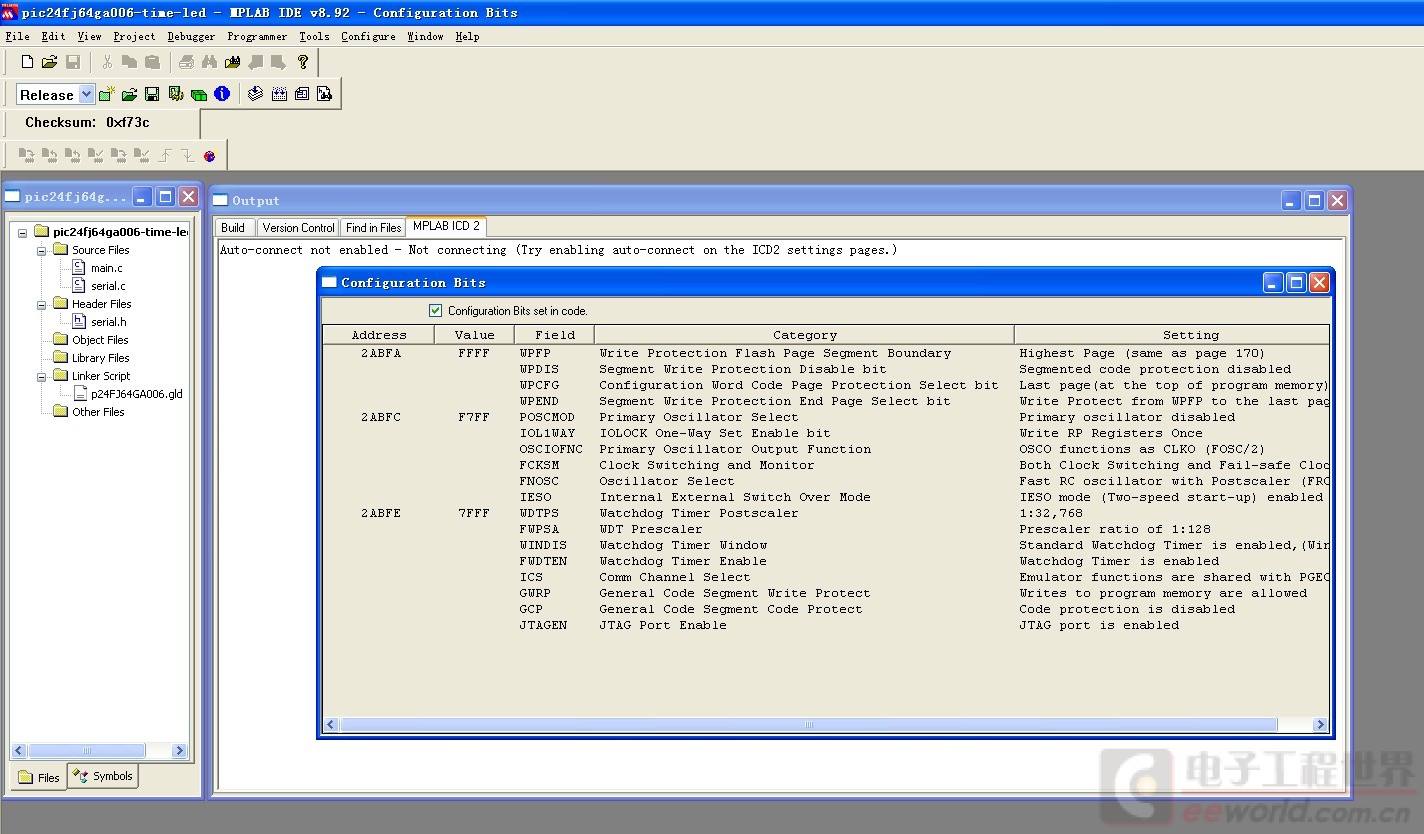Viewport: 1424px width, 834px height.
Task: Click Release from reset step-up icon
Action: tap(165, 155)
